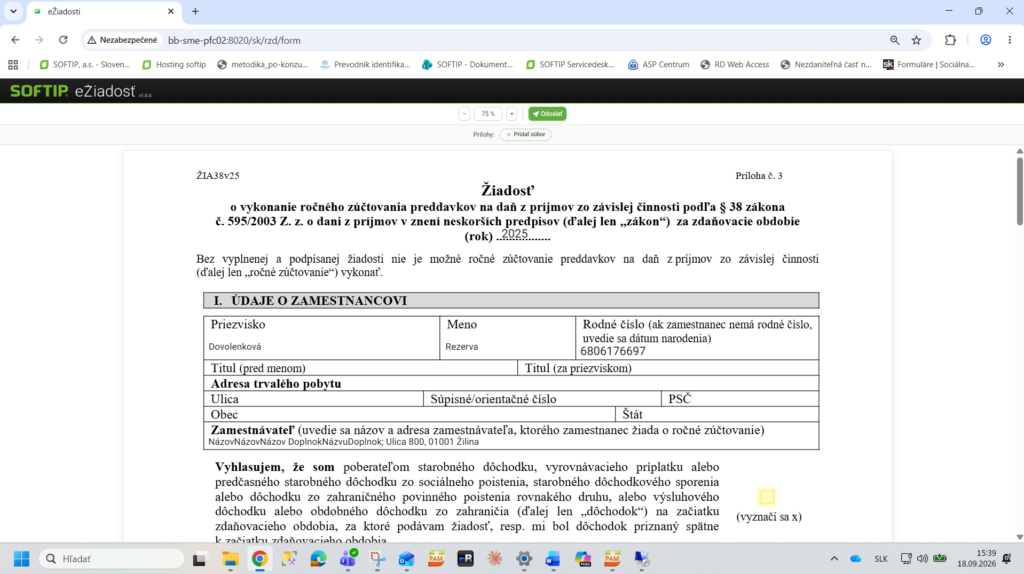
Task: Click the Priezvisko field with Dovolenková
Action: [x=235, y=347]
